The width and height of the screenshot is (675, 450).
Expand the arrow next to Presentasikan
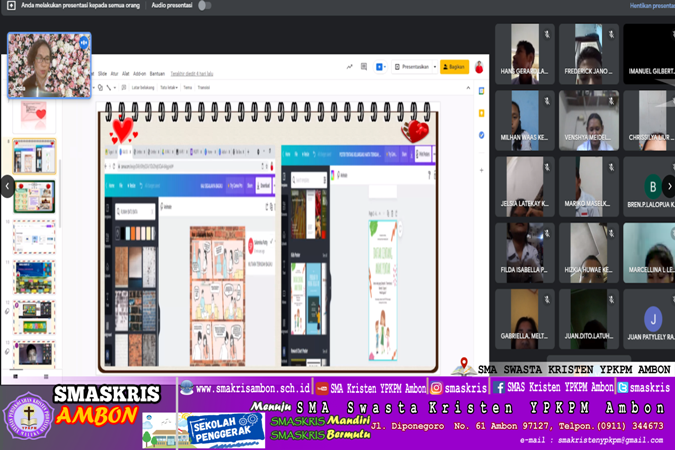(x=435, y=67)
